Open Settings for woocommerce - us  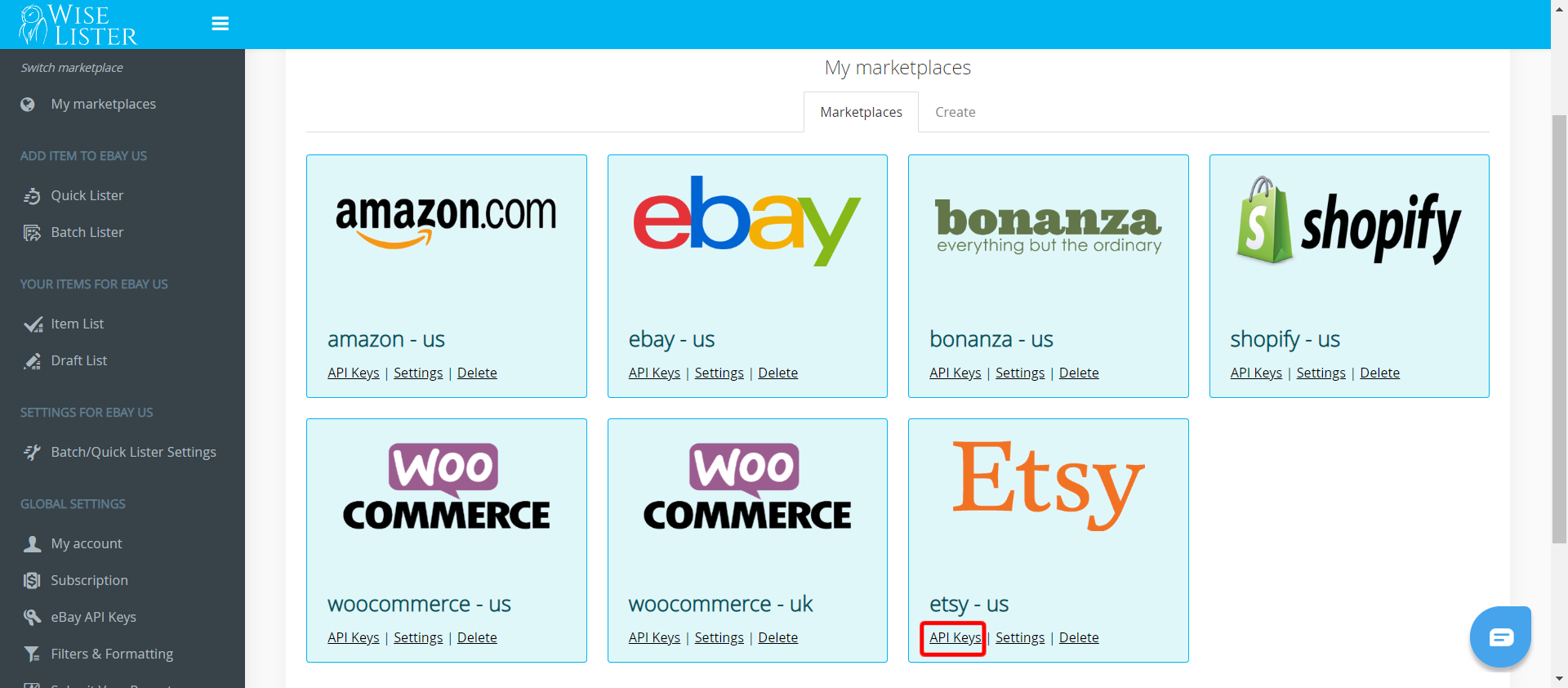(418, 637)
